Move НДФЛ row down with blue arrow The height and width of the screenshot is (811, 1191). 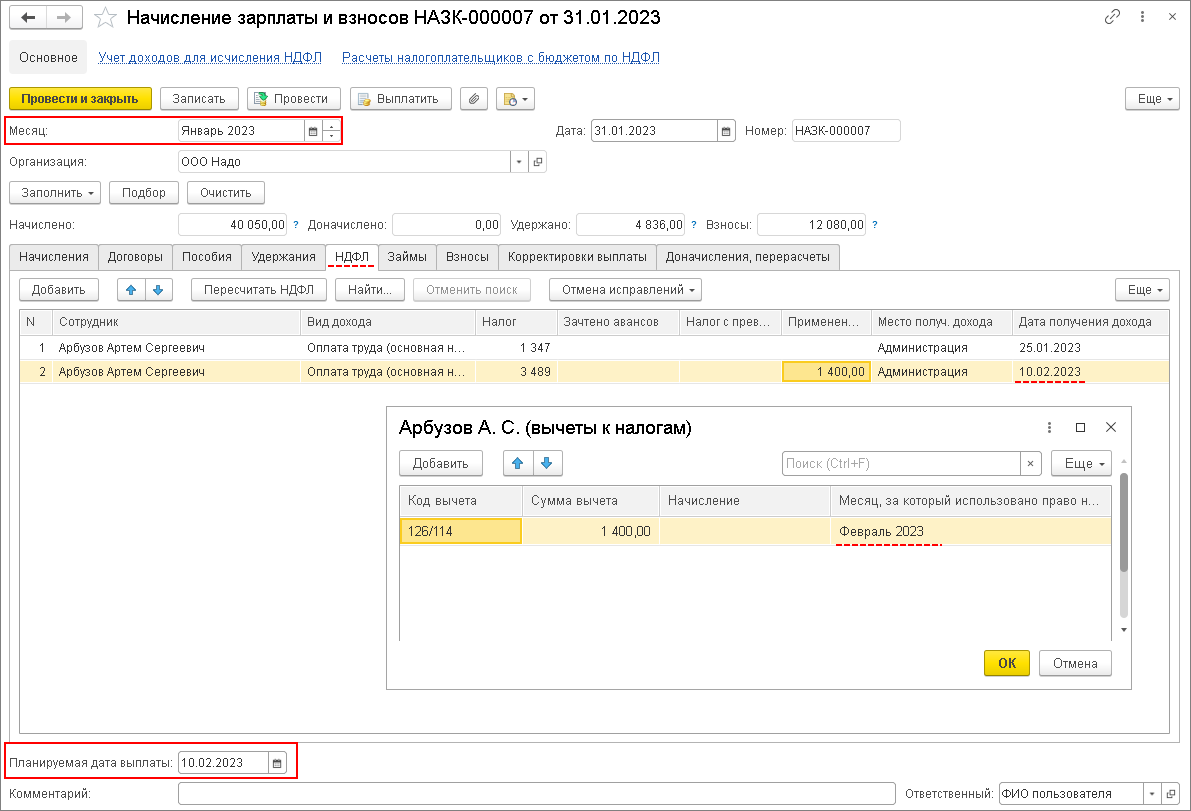[158, 289]
